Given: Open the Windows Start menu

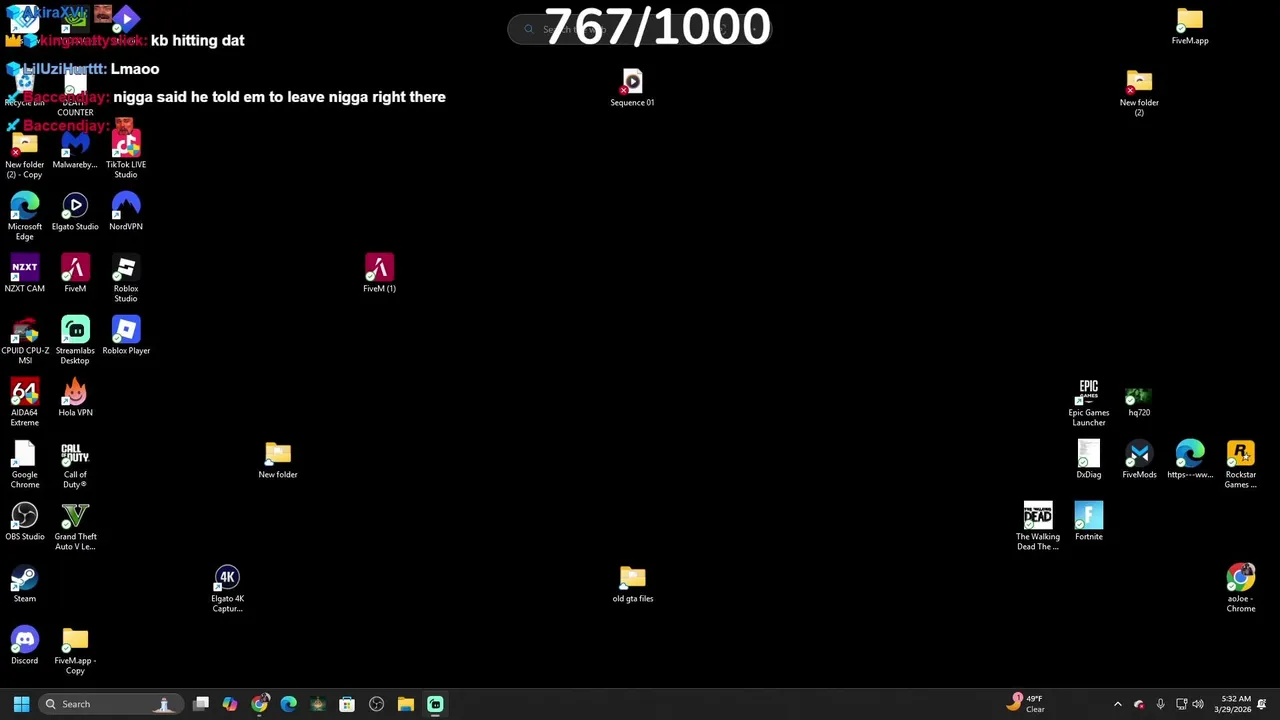Looking at the screenshot, I should tap(21, 704).
